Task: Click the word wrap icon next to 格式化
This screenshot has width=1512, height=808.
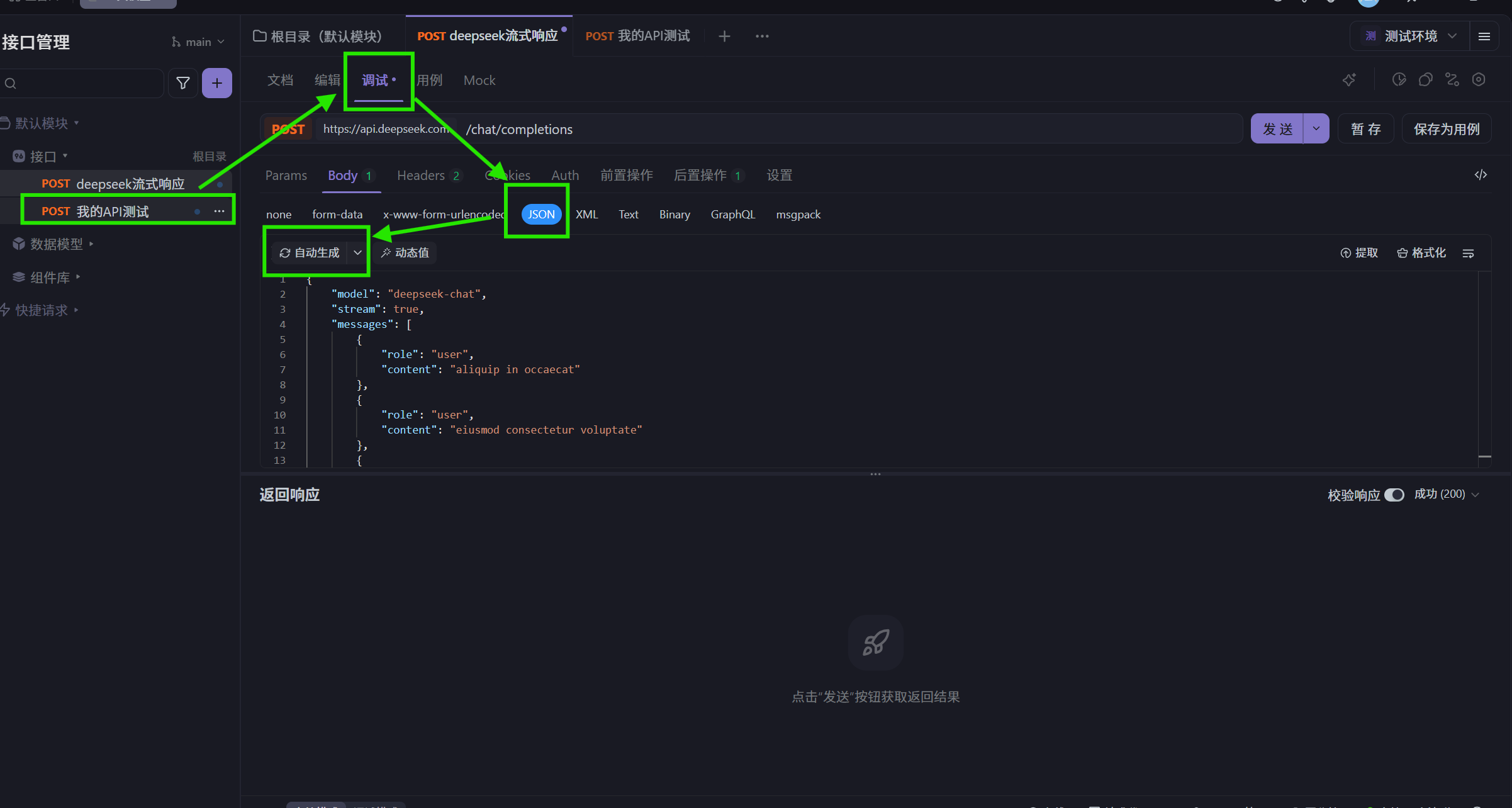Action: click(x=1468, y=253)
